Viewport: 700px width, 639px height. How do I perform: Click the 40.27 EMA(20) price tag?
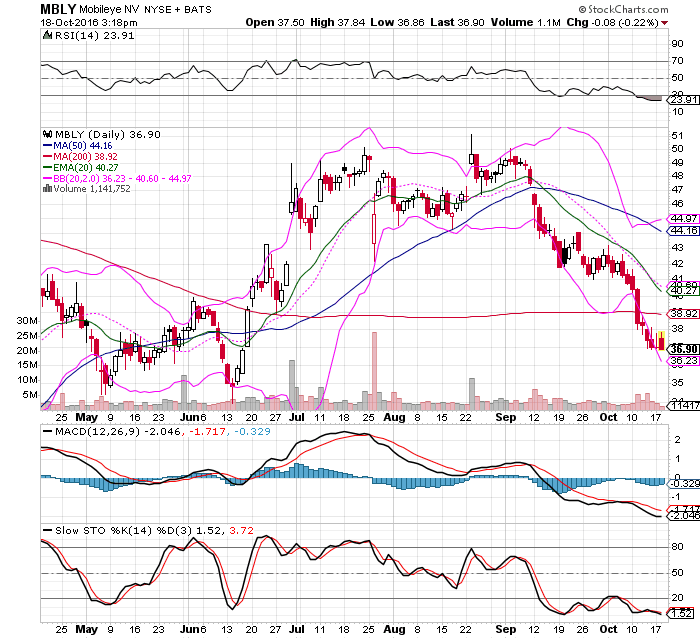pos(683,291)
